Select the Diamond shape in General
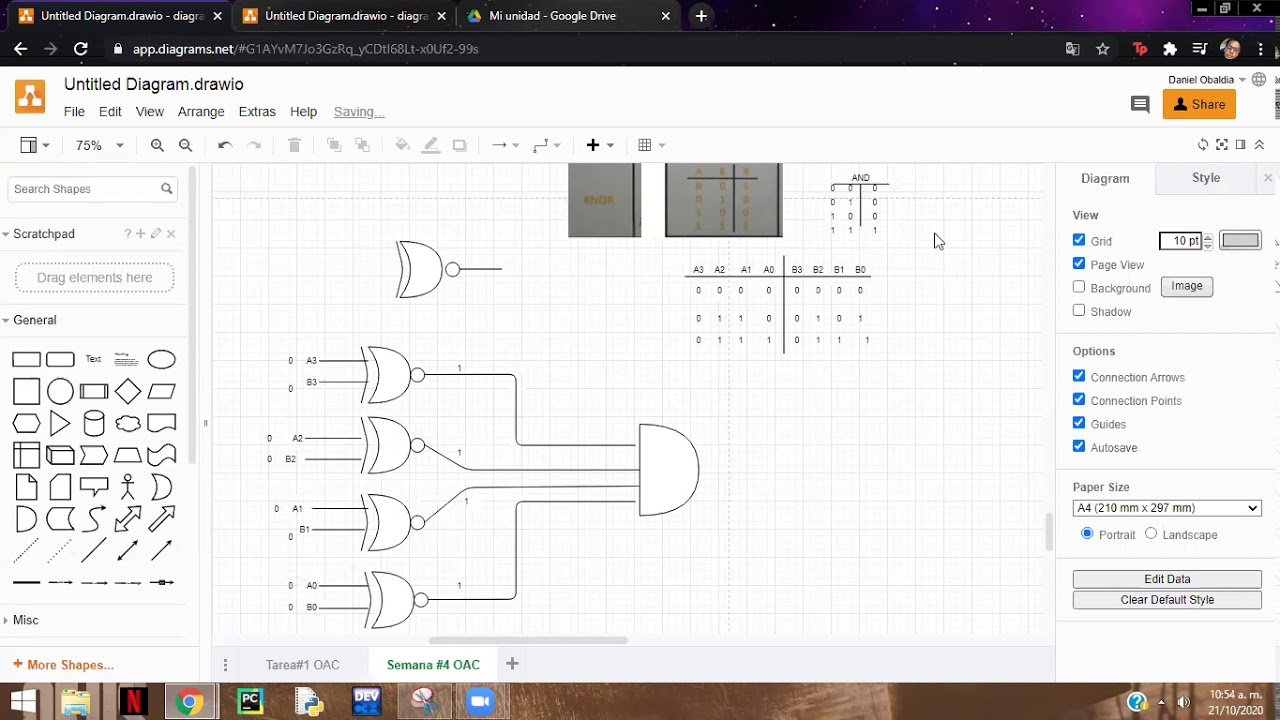Viewport: 1280px width, 720px height. (128, 391)
